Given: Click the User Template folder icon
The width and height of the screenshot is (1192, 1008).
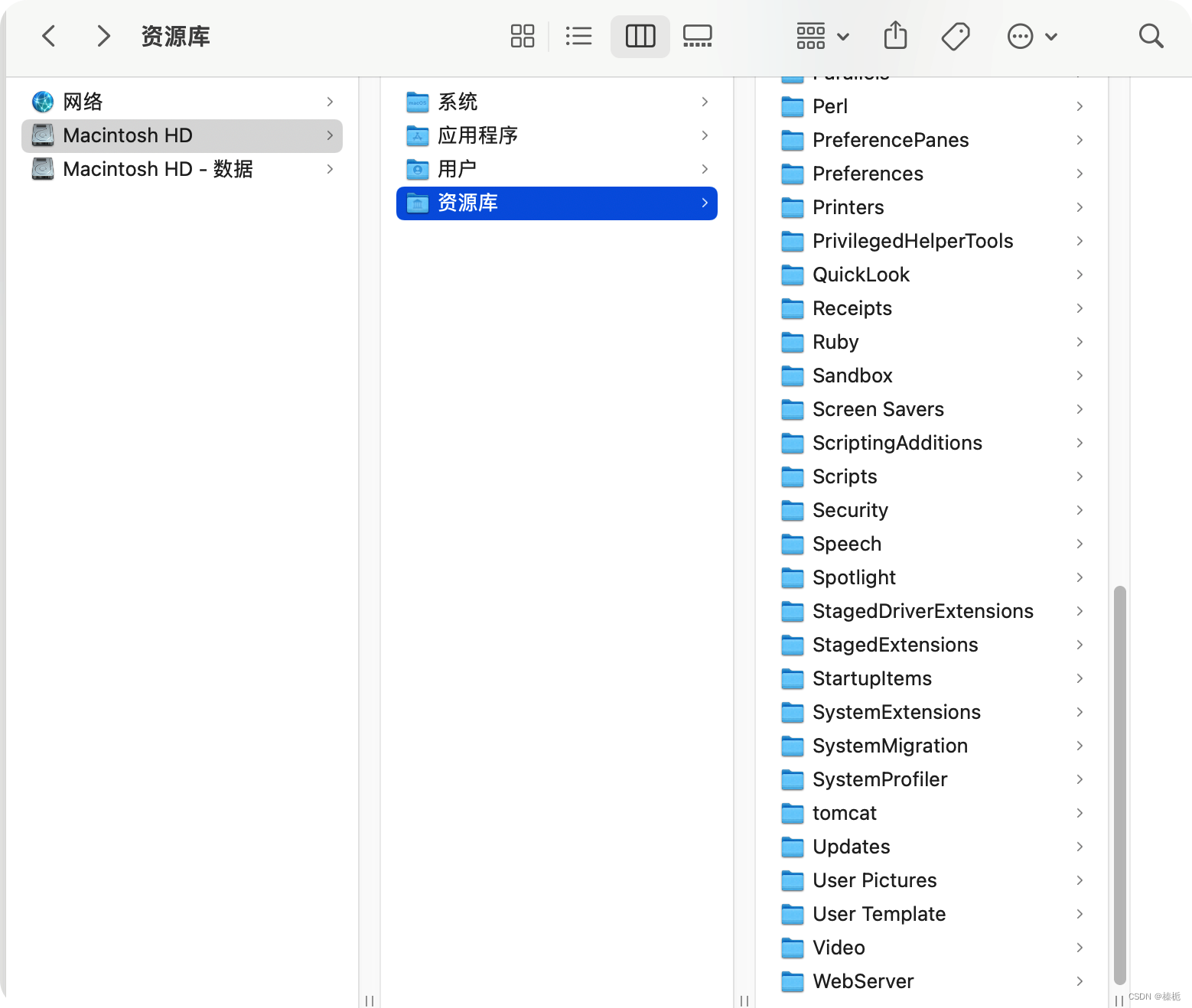Looking at the screenshot, I should coord(793,914).
